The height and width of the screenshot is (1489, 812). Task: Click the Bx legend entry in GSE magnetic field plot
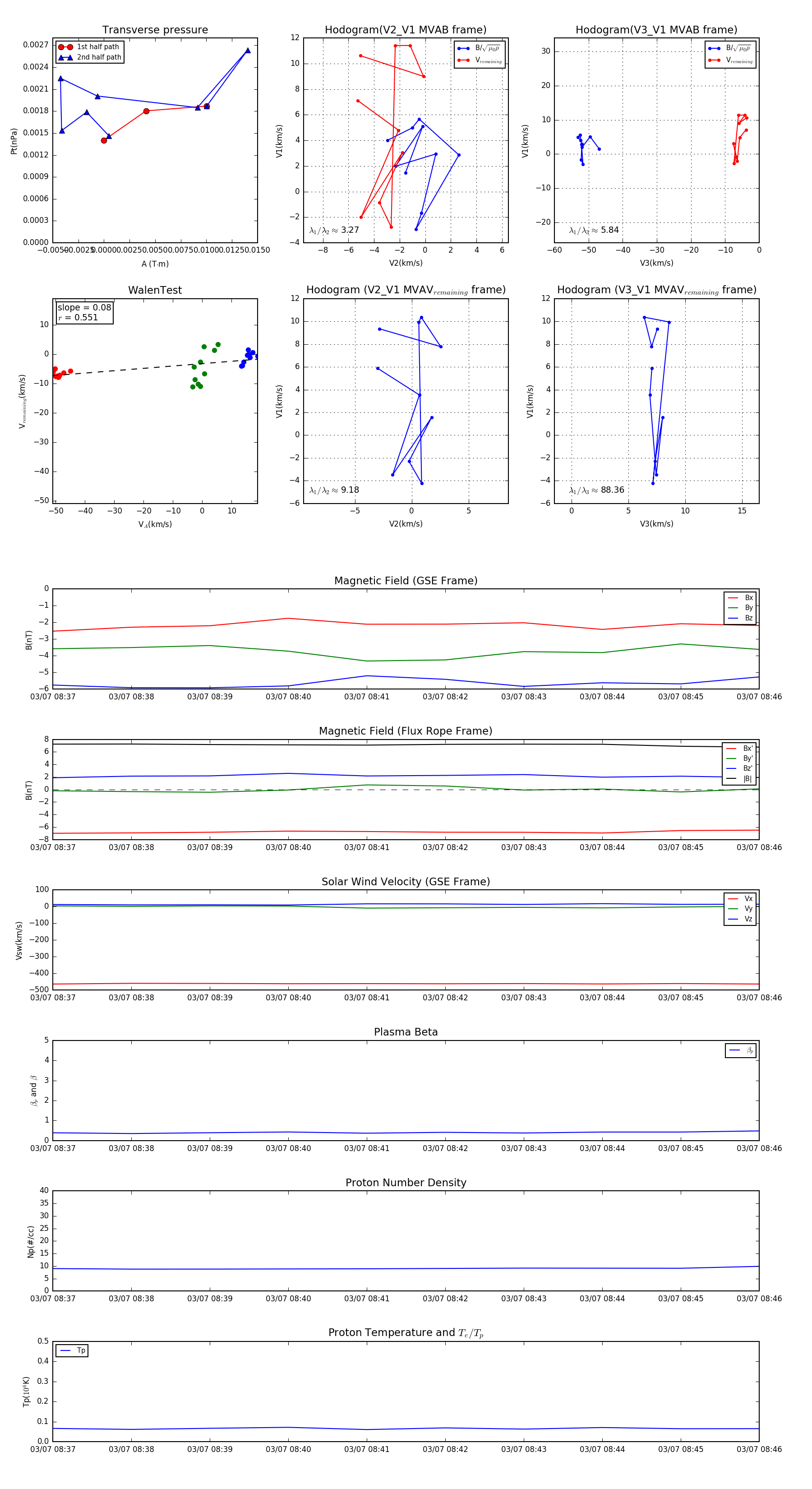pos(740,598)
